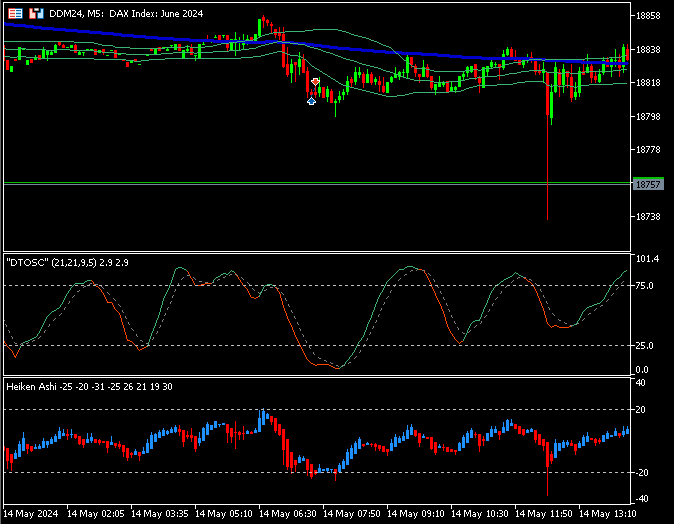Click the '14 May 2024' time label
Viewport: 674px width, 524px height.
click(x=31, y=514)
